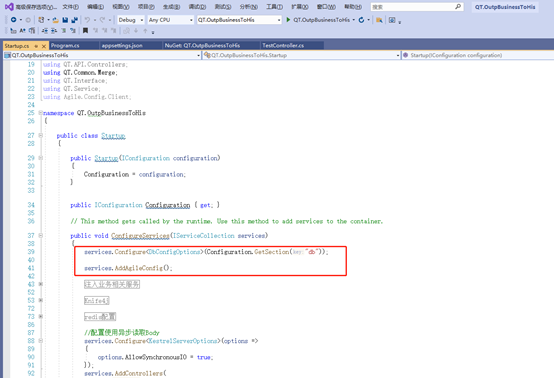Image resolution: width=554 pixels, height=378 pixels.
Task: Click the QT.OutpBusinessToHis solution name label
Action: pyautogui.click(x=505, y=7)
